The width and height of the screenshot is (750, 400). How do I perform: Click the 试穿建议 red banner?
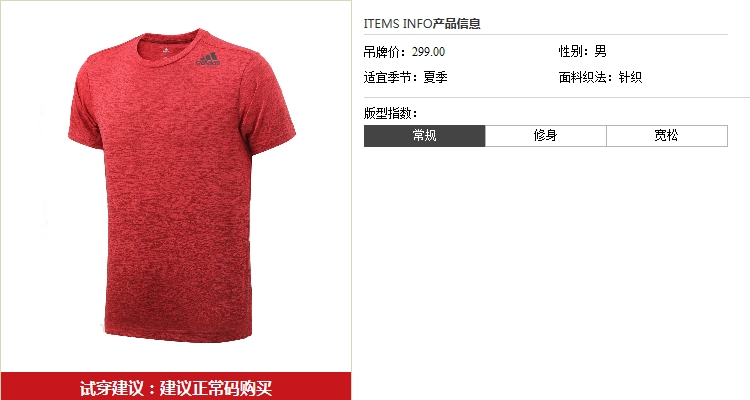176,387
